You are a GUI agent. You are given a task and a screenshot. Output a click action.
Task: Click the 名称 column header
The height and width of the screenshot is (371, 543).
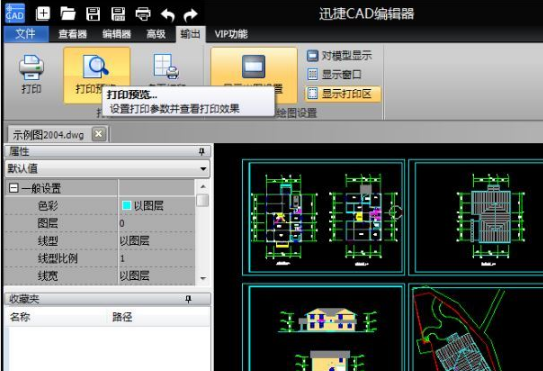click(x=20, y=317)
